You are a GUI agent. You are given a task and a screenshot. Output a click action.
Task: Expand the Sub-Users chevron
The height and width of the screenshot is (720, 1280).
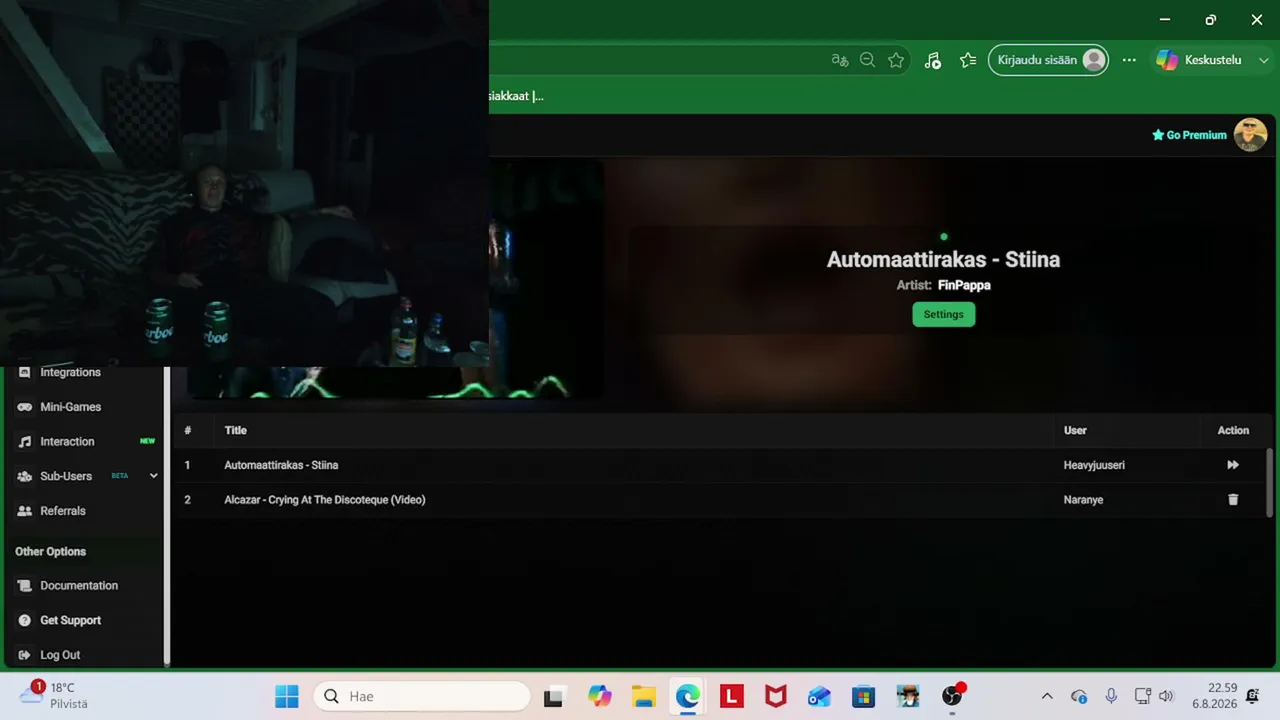[x=153, y=476]
